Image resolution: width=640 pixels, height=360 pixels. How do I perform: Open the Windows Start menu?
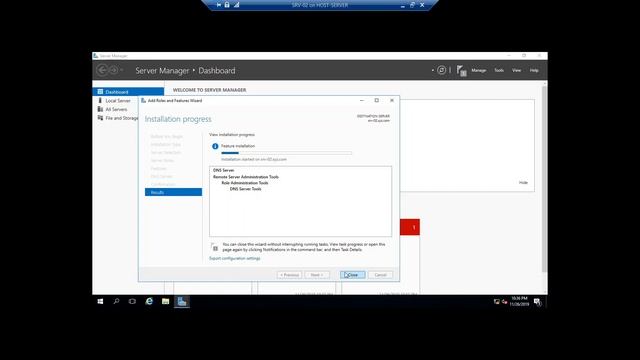100,302
